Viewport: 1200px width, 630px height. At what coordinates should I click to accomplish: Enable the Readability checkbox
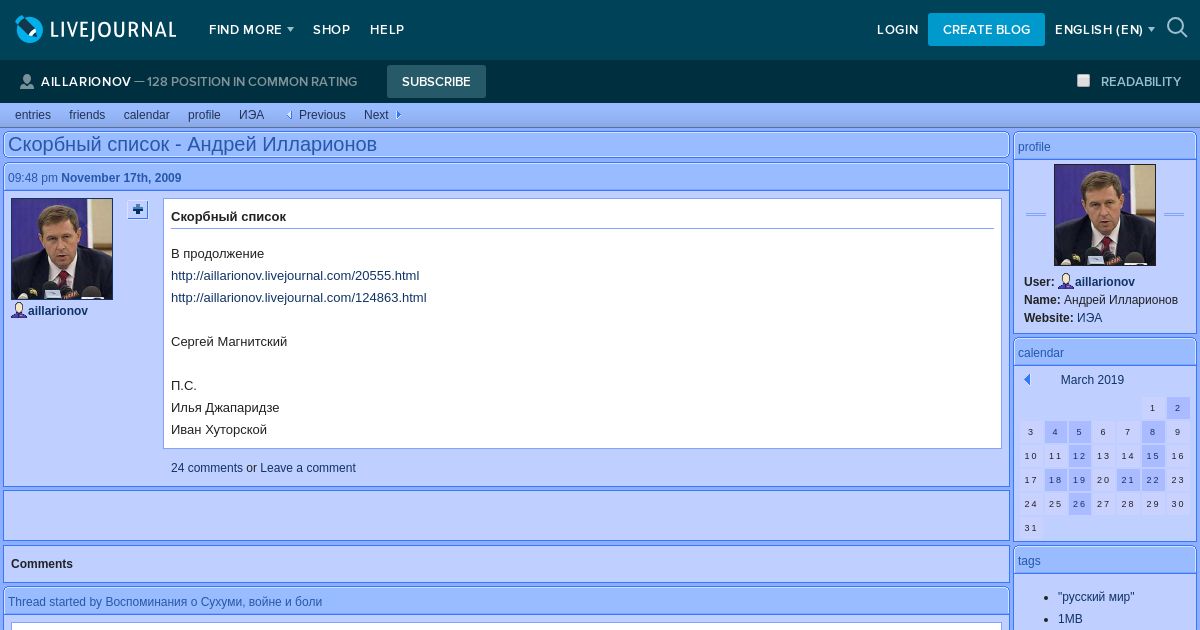pos(1083,81)
